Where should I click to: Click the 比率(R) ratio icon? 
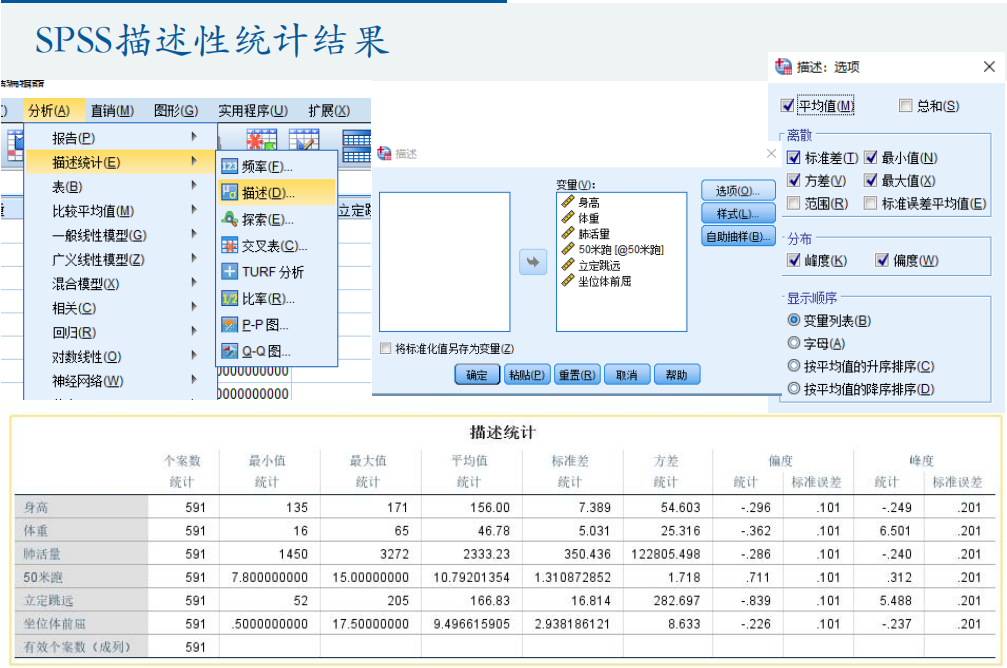[x=229, y=299]
